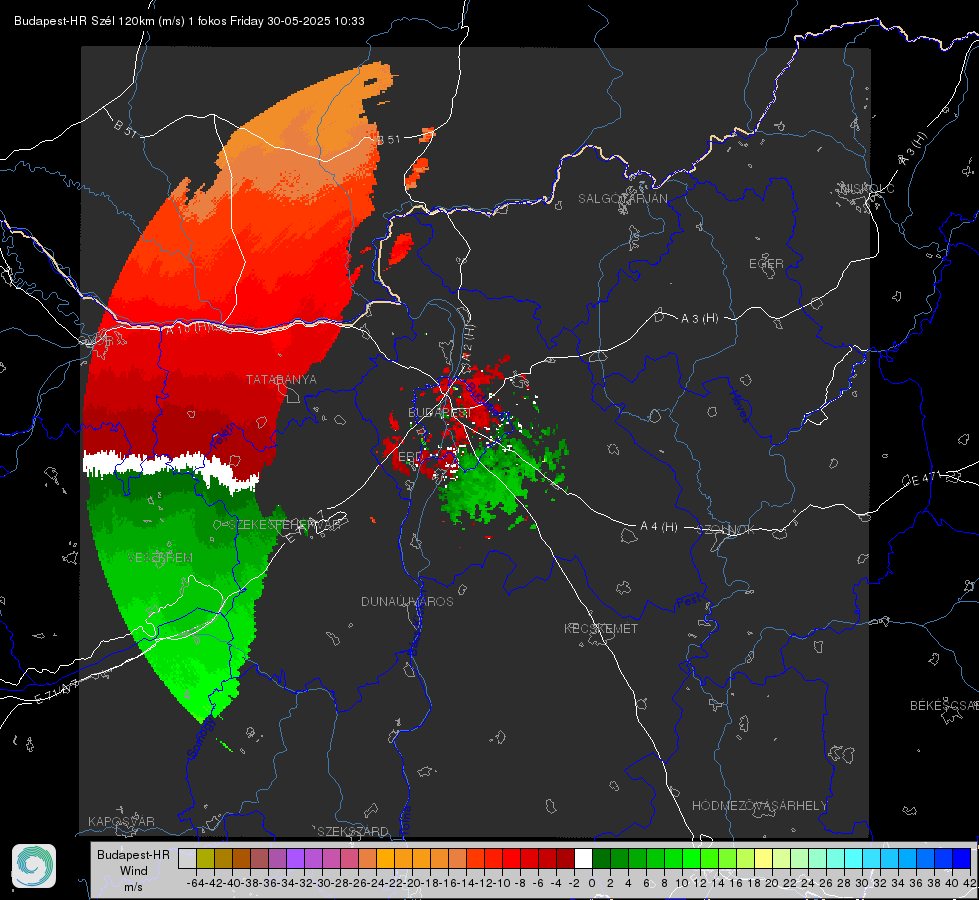This screenshot has width=979, height=900.
Task: Click the bright green swatch for 10 to 12
Action: point(691,858)
